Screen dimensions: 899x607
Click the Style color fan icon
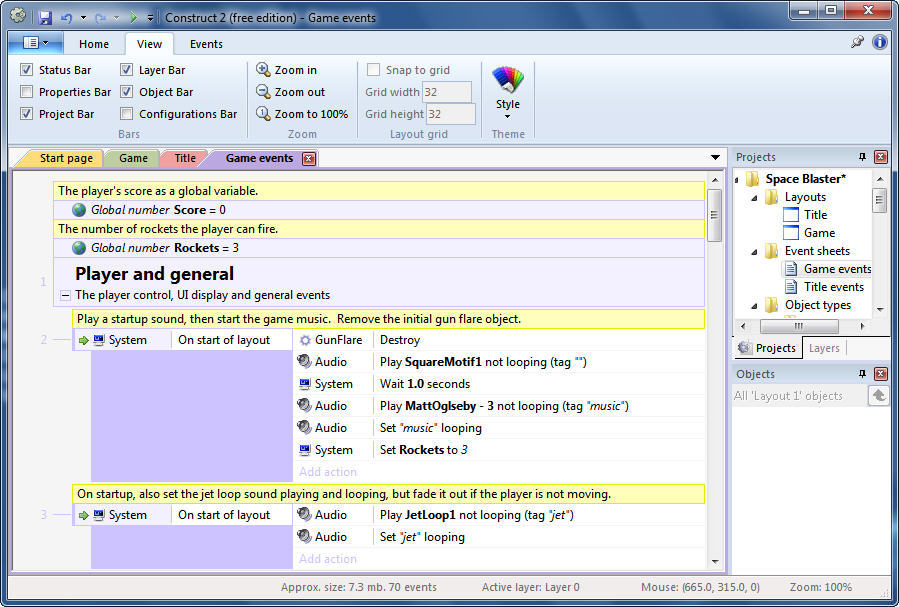point(507,79)
